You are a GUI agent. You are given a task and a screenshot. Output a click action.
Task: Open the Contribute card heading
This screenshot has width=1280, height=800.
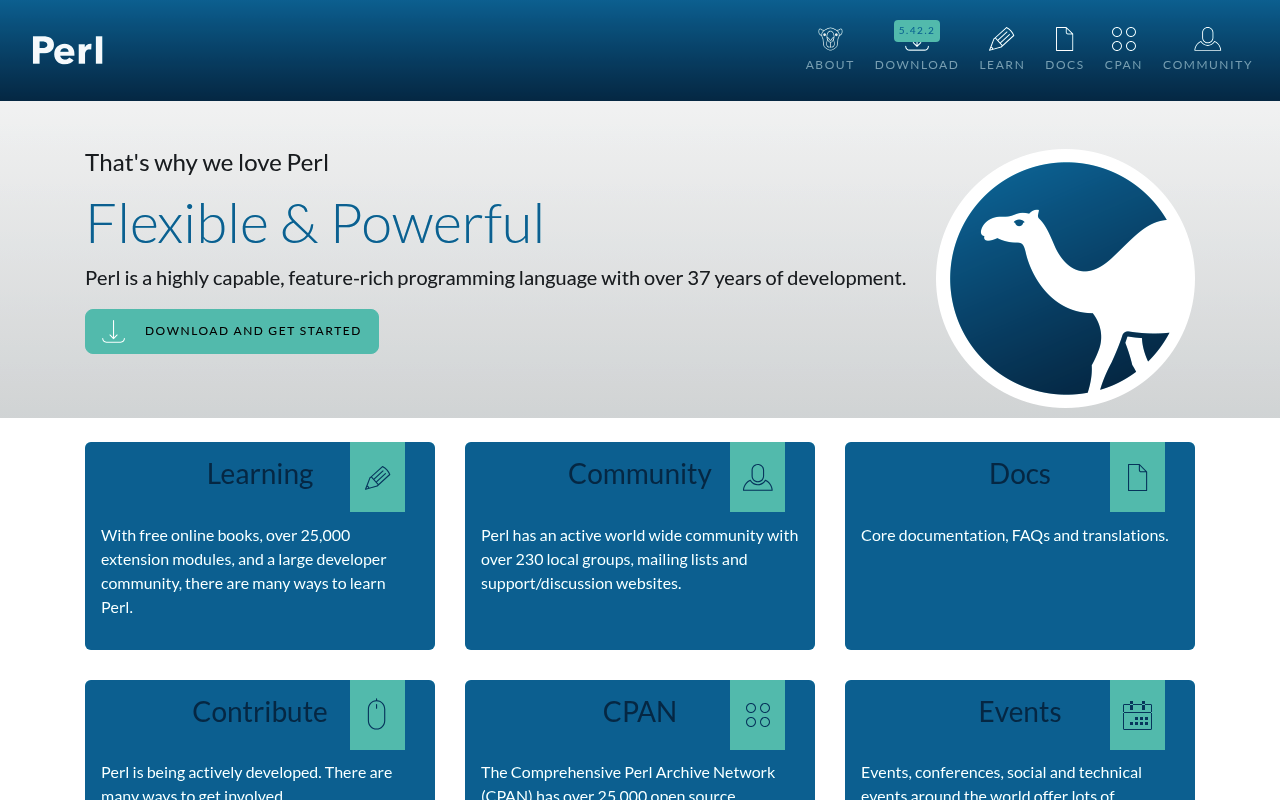(x=260, y=711)
